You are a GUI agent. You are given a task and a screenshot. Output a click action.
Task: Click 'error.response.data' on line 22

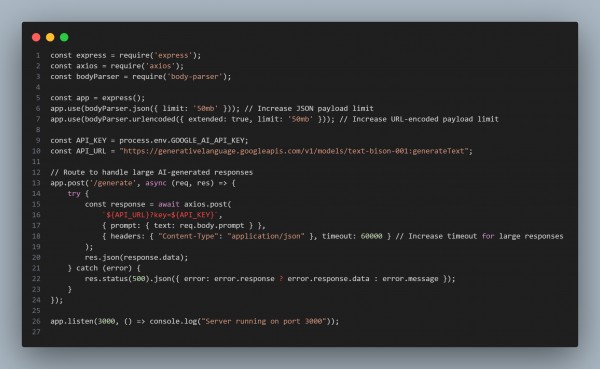point(328,279)
